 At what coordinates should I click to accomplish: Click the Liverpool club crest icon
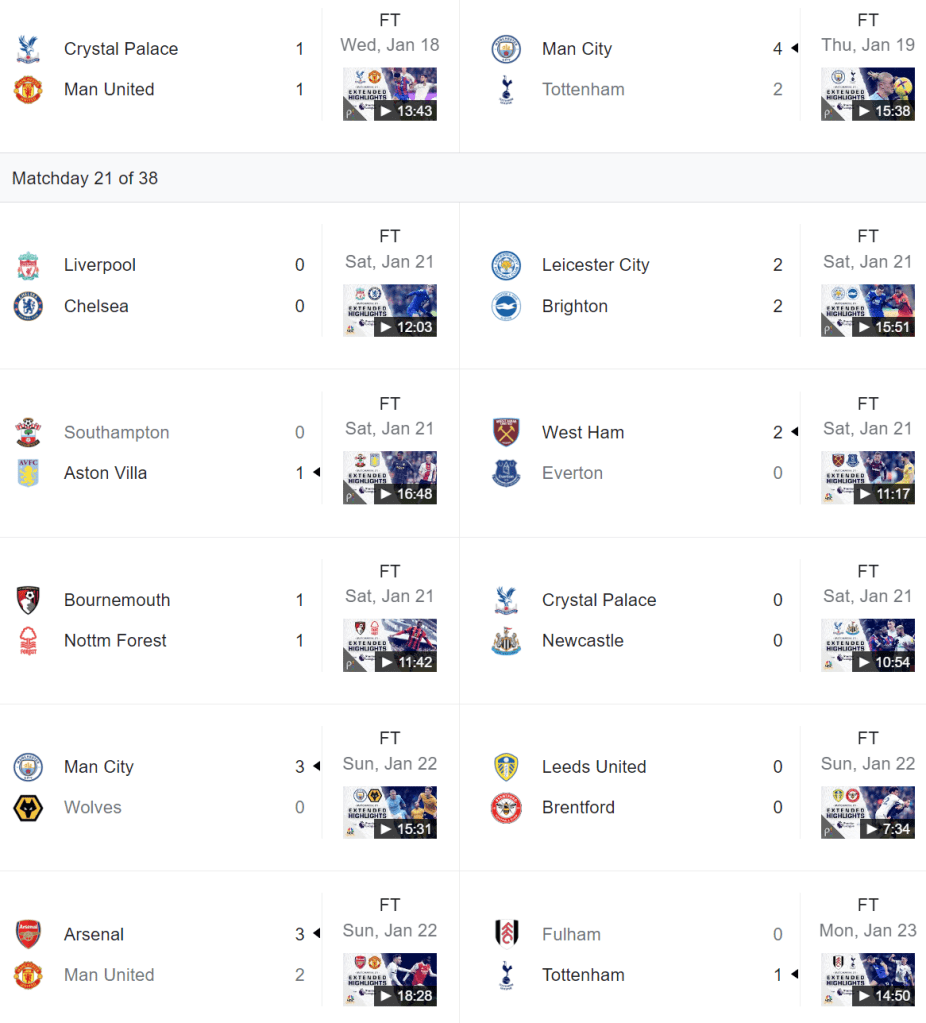[28, 266]
